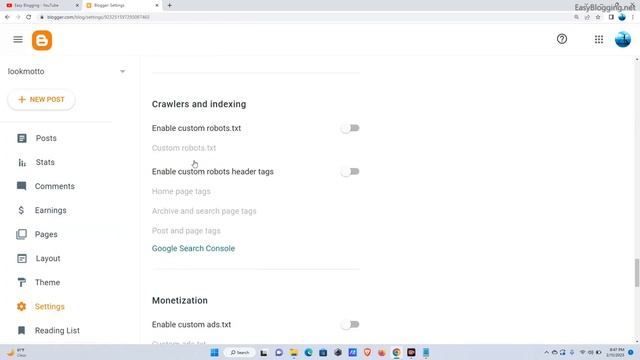
Task: Show hidden system tray icons
Action: click(x=546, y=353)
